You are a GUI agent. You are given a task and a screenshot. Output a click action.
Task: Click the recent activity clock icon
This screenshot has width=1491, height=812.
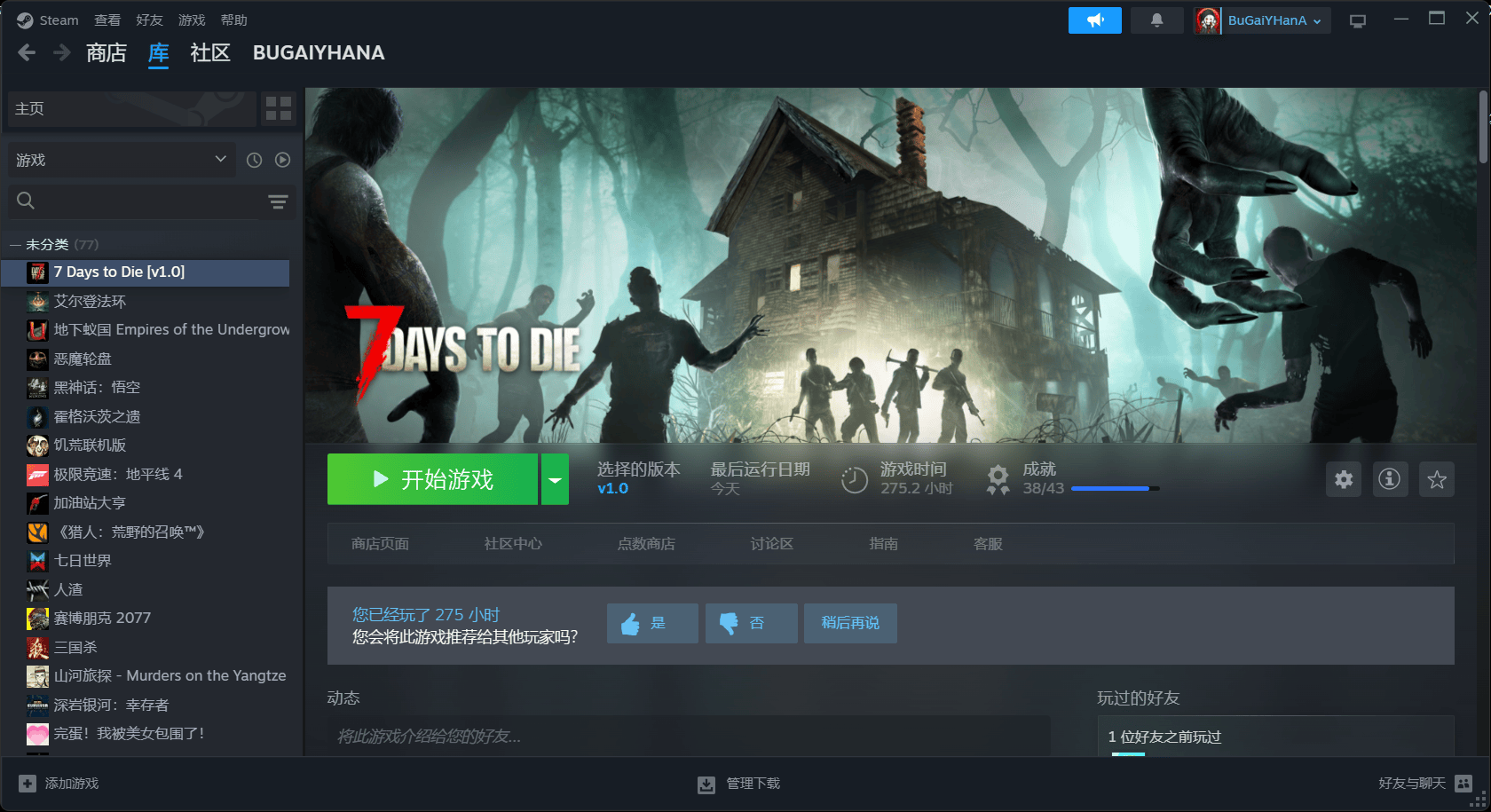(x=254, y=160)
